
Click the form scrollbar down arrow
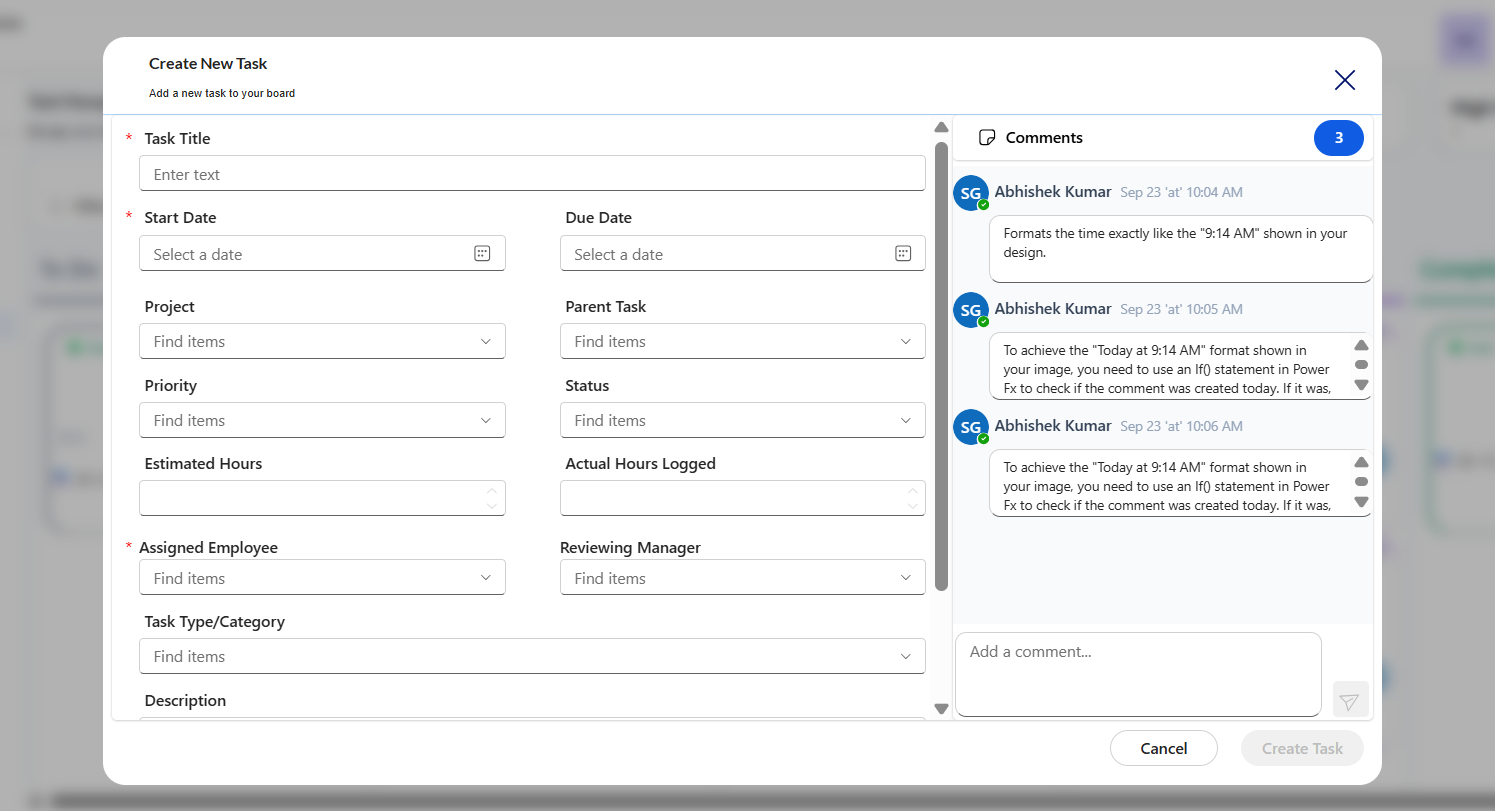click(x=941, y=708)
